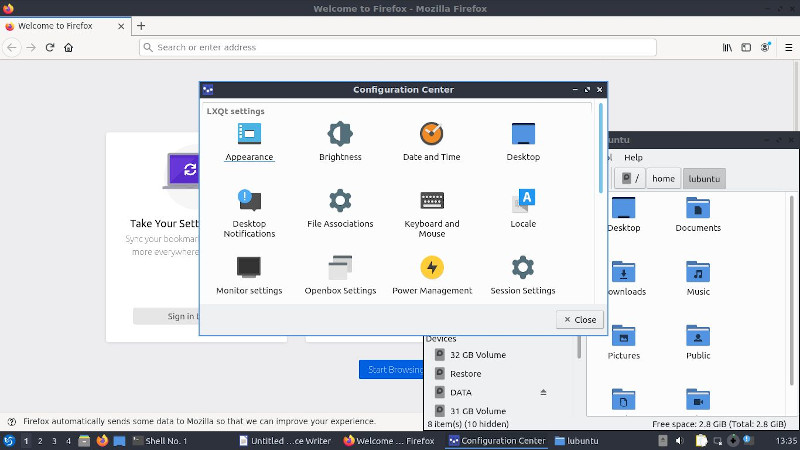
Task: Open the Brightness settings icon
Action: 340,142
